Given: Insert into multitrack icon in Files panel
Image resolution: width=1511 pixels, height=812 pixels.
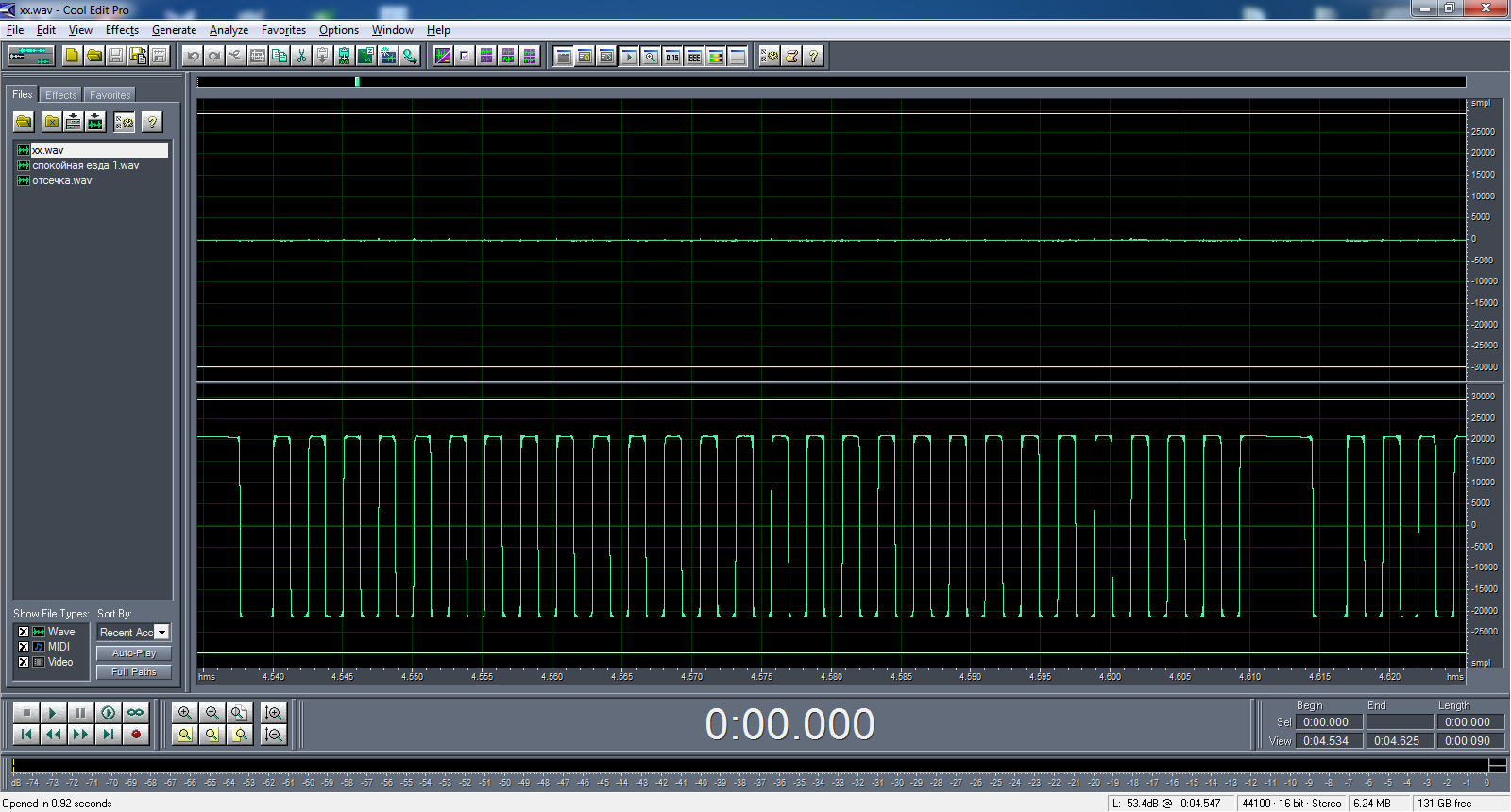Looking at the screenshot, I should tap(74, 122).
